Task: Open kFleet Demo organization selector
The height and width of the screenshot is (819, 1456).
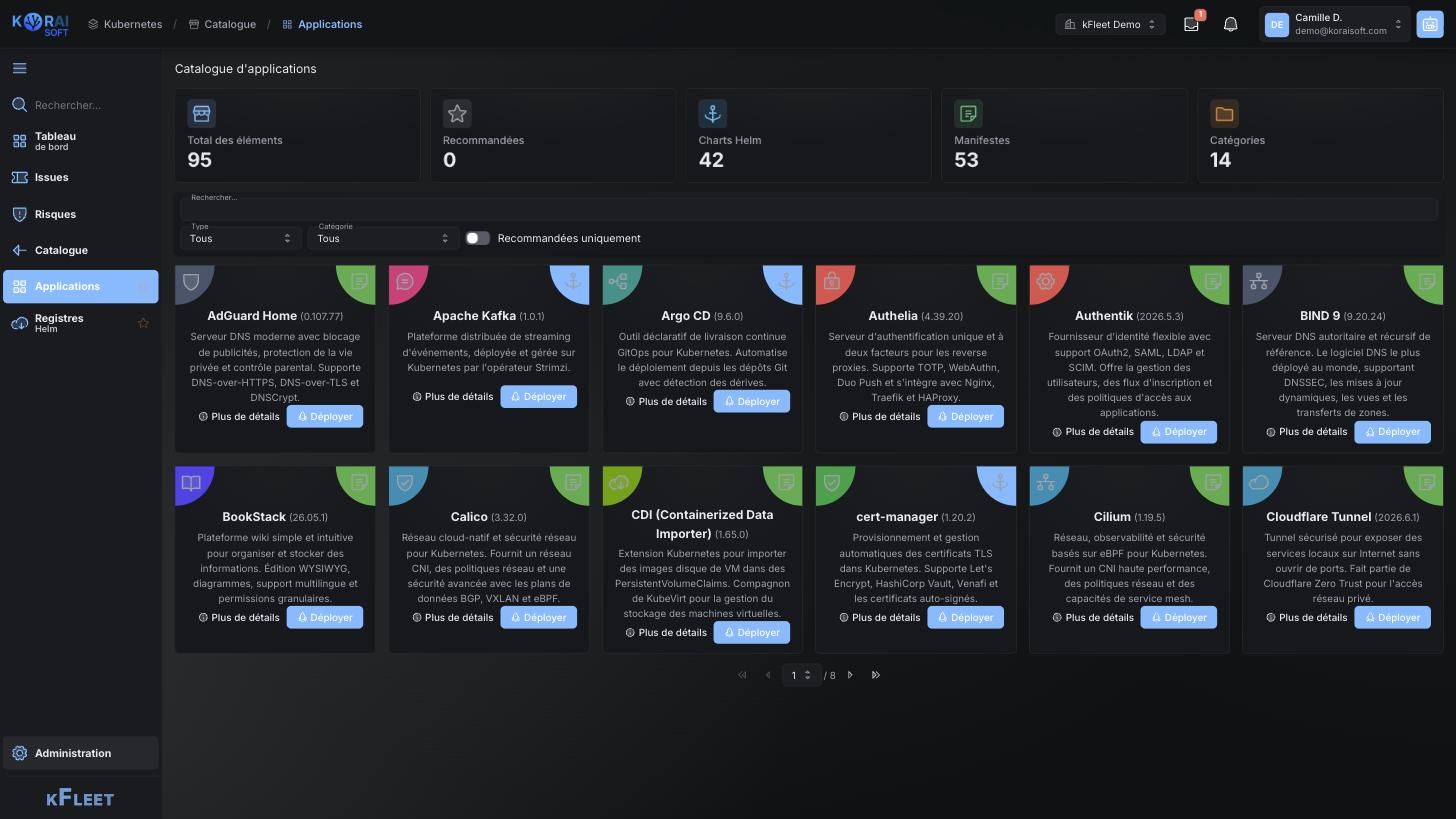Action: point(1110,24)
